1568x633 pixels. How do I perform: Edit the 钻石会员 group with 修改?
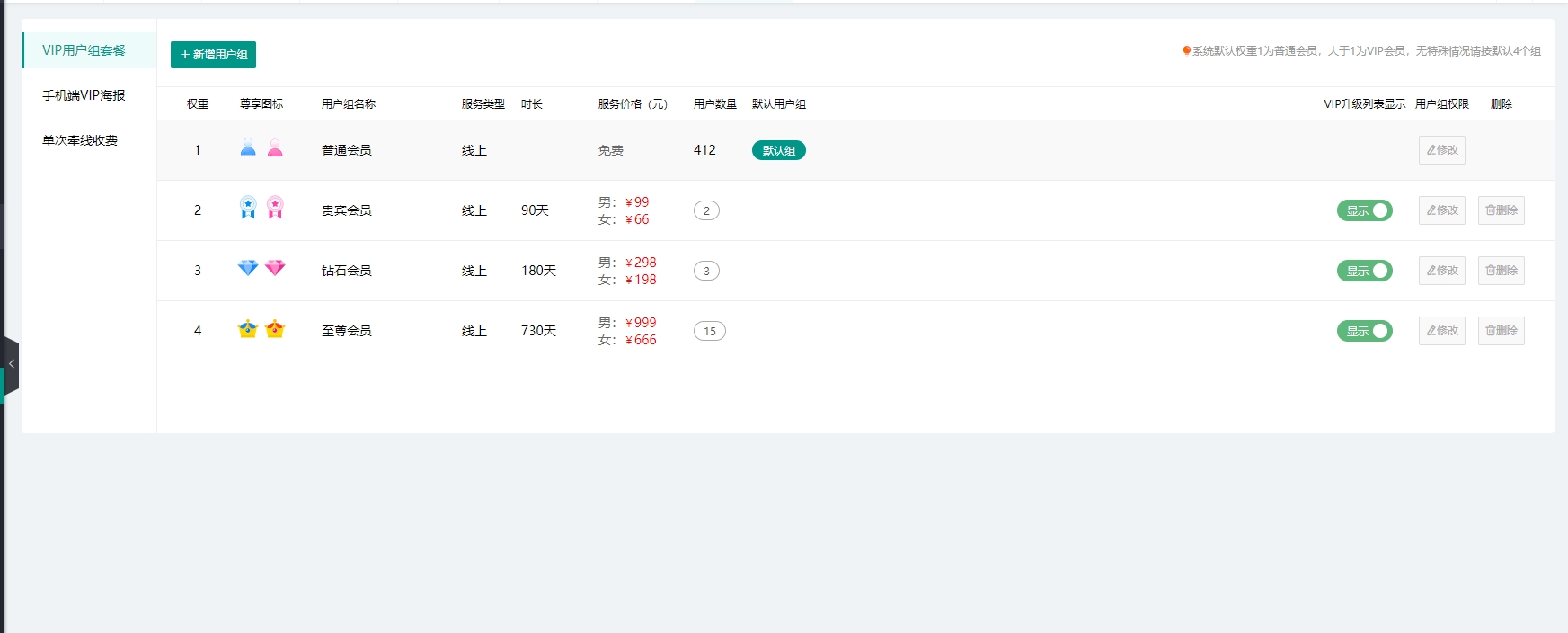[1442, 271]
